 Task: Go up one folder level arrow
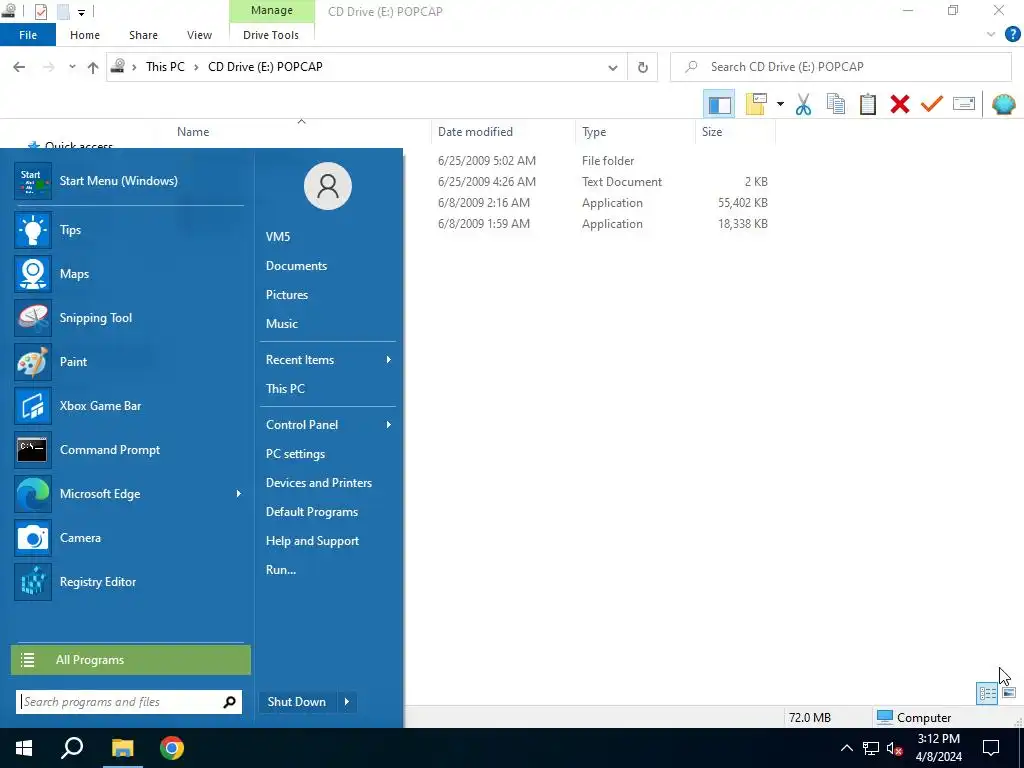(x=93, y=67)
